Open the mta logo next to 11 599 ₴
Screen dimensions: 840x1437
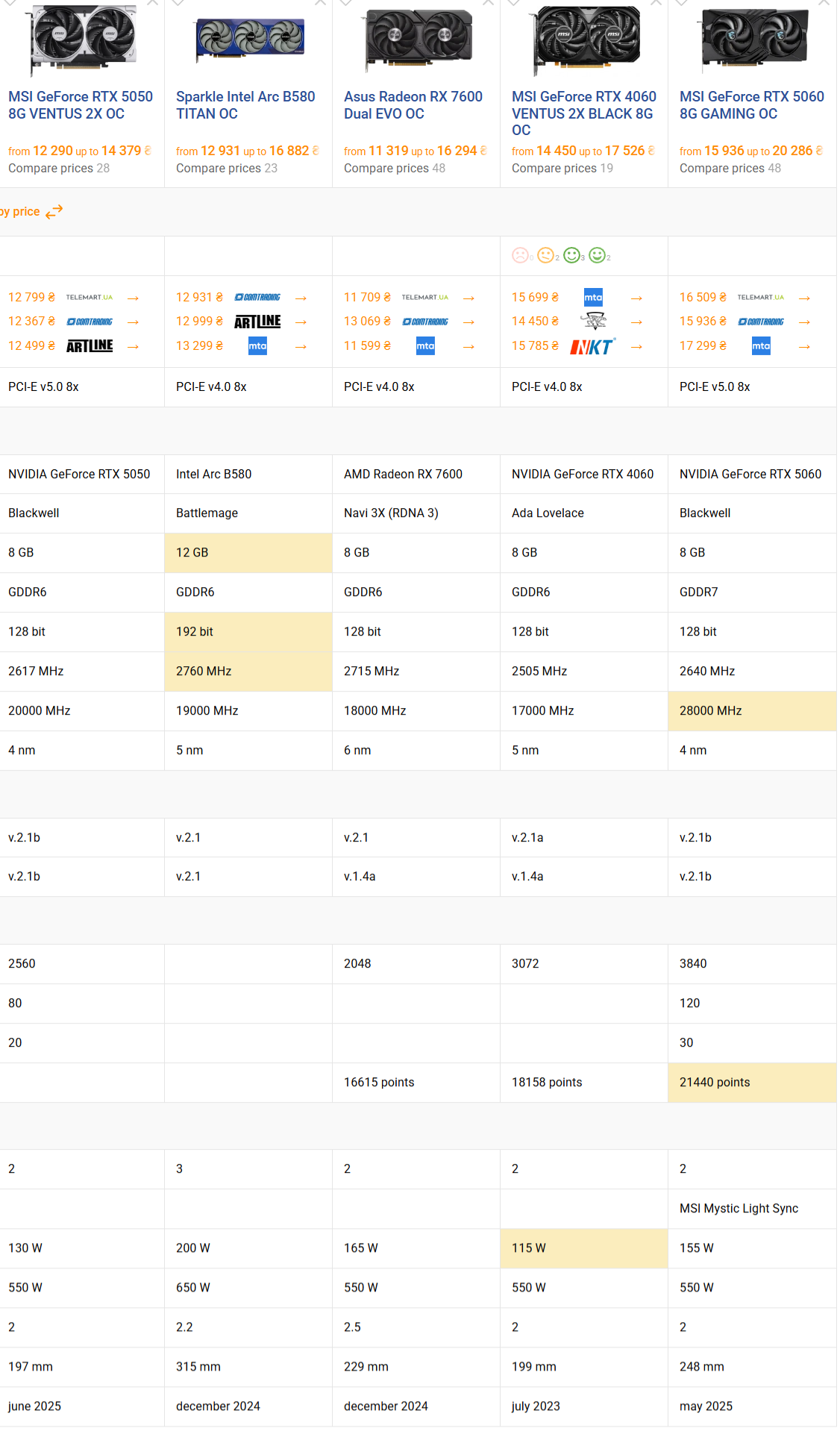(x=425, y=346)
